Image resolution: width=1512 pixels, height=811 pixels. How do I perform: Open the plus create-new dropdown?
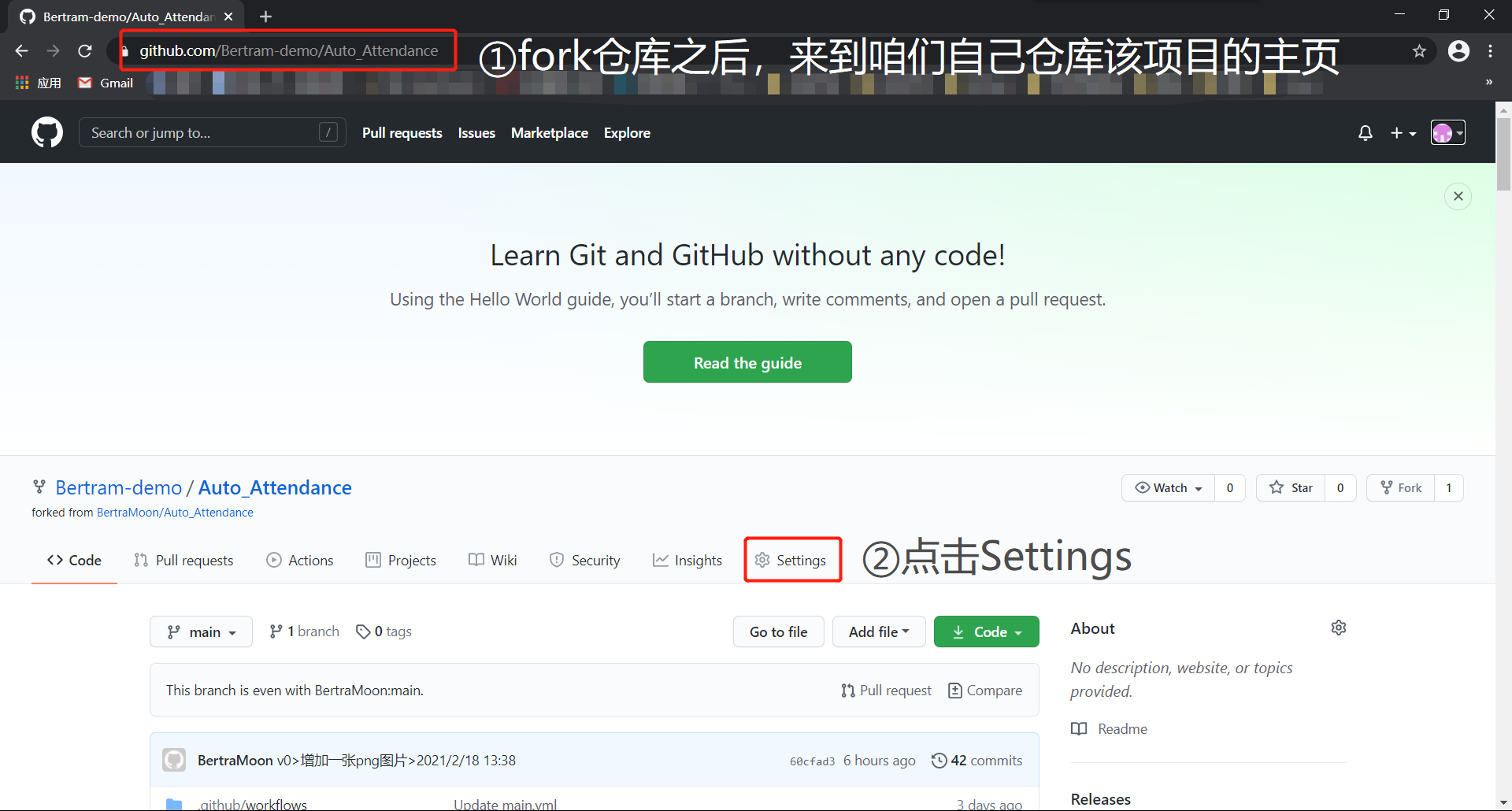1403,133
